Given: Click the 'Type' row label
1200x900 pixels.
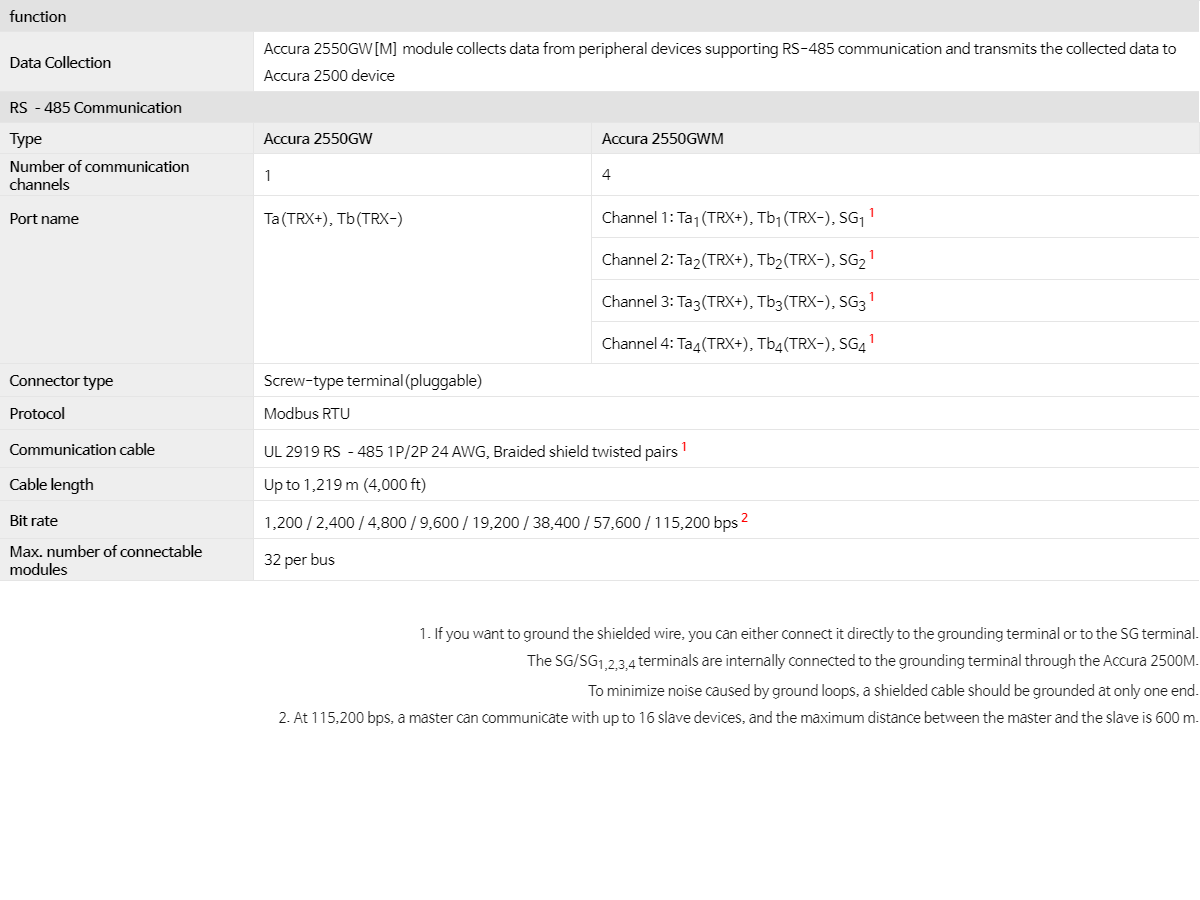Looking at the screenshot, I should pyautogui.click(x=26, y=139).
